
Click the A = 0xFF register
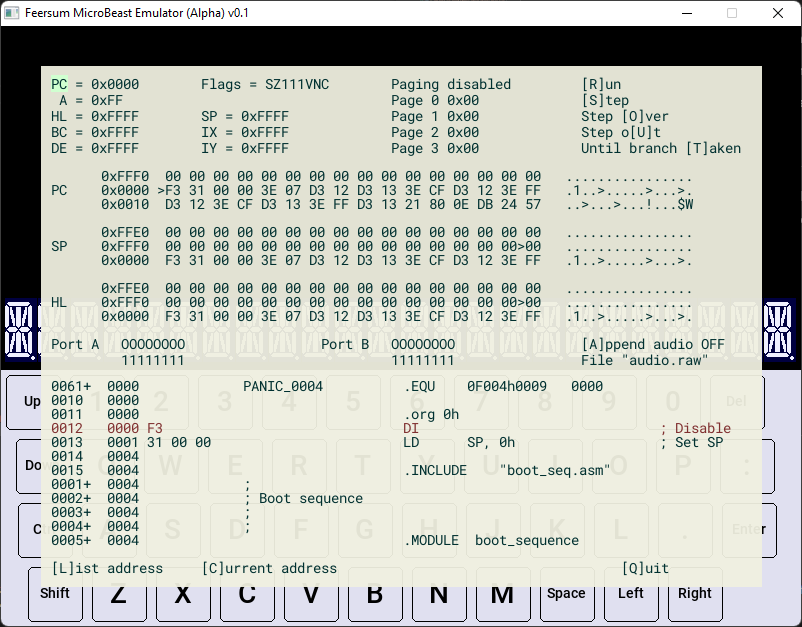[91, 100]
